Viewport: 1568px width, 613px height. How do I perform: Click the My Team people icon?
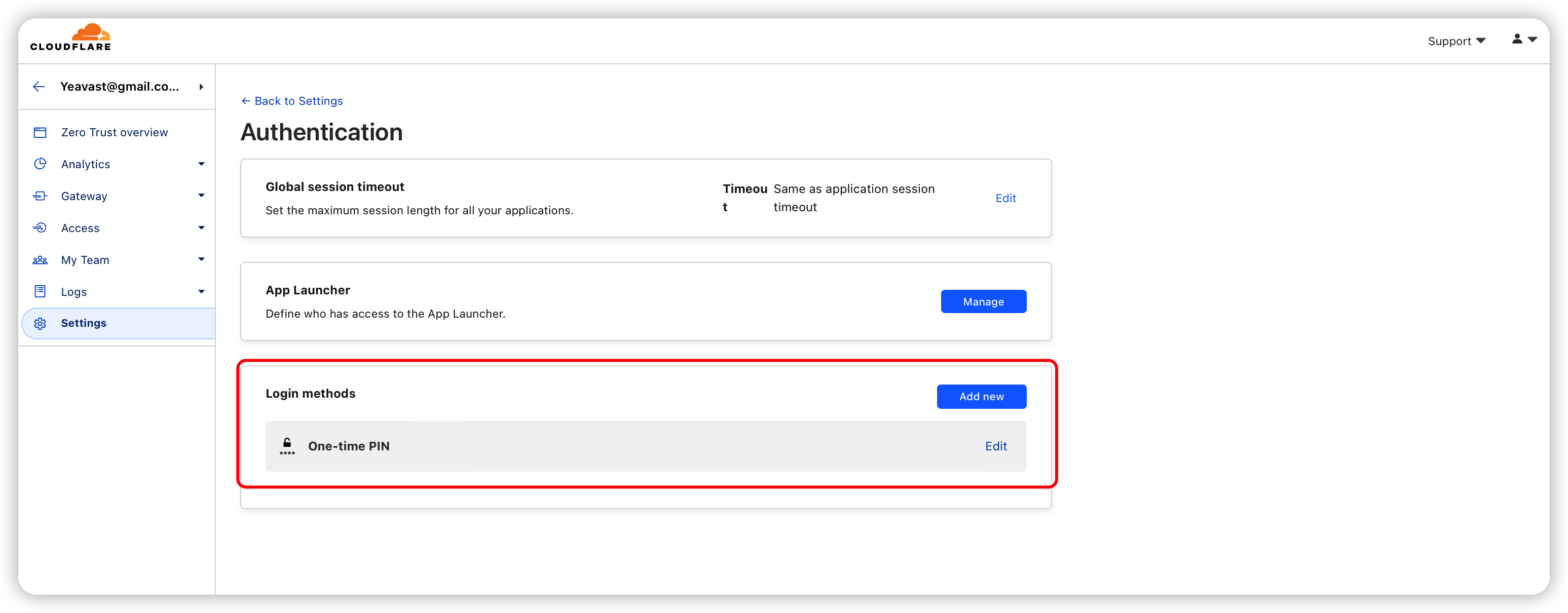[40, 260]
